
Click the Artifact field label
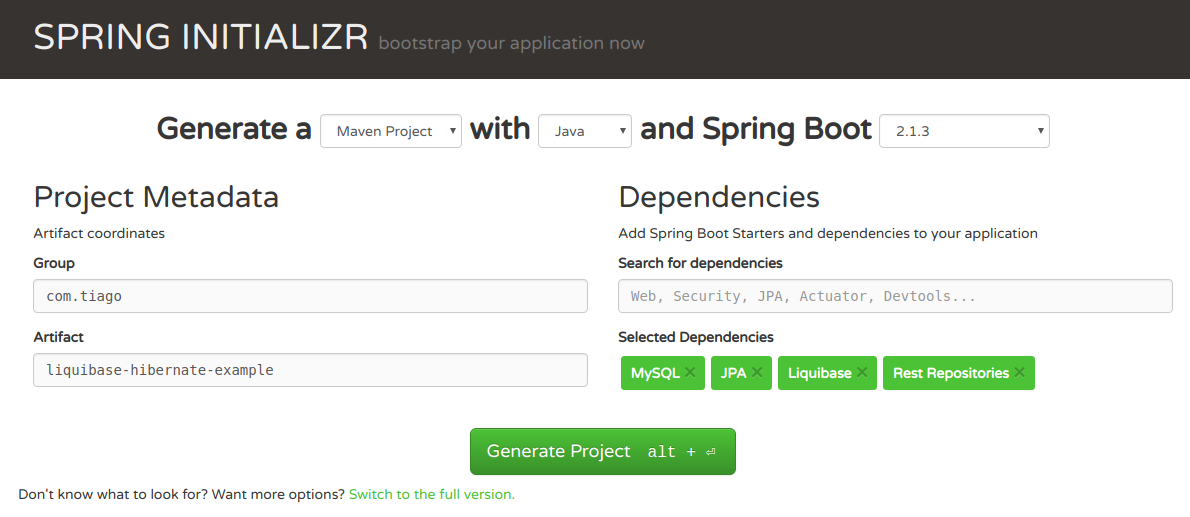point(58,336)
